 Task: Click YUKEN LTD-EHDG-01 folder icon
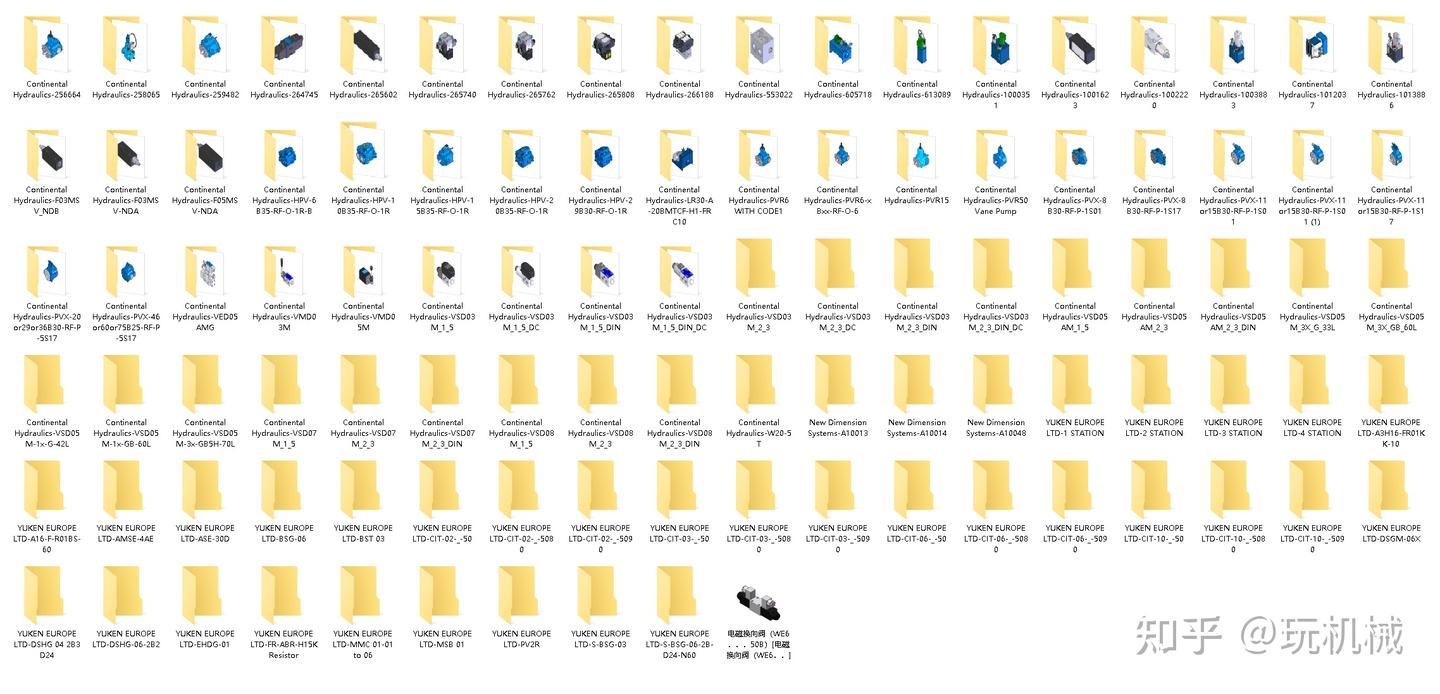click(205, 595)
